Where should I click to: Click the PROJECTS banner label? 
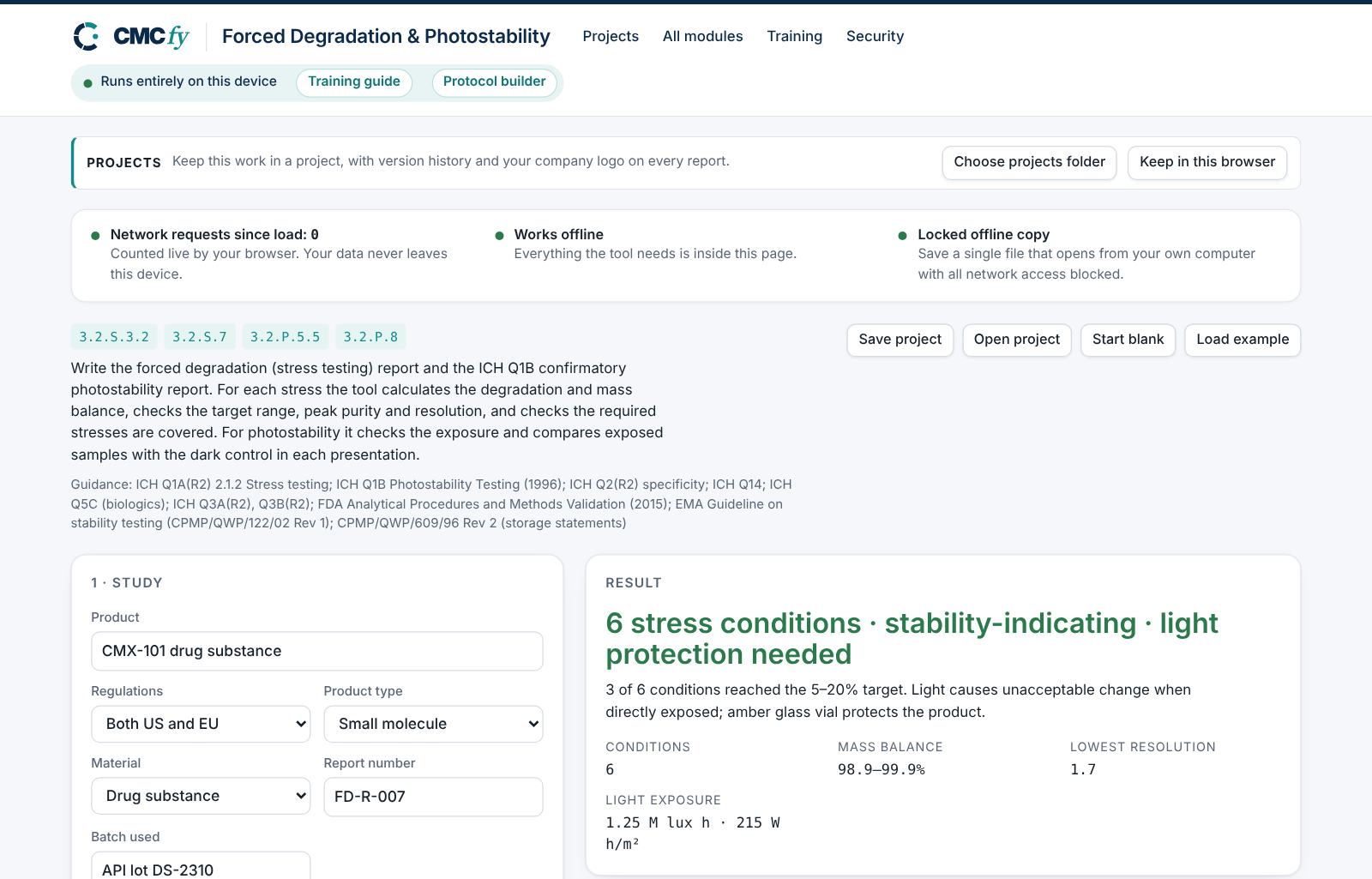pyautogui.click(x=123, y=163)
